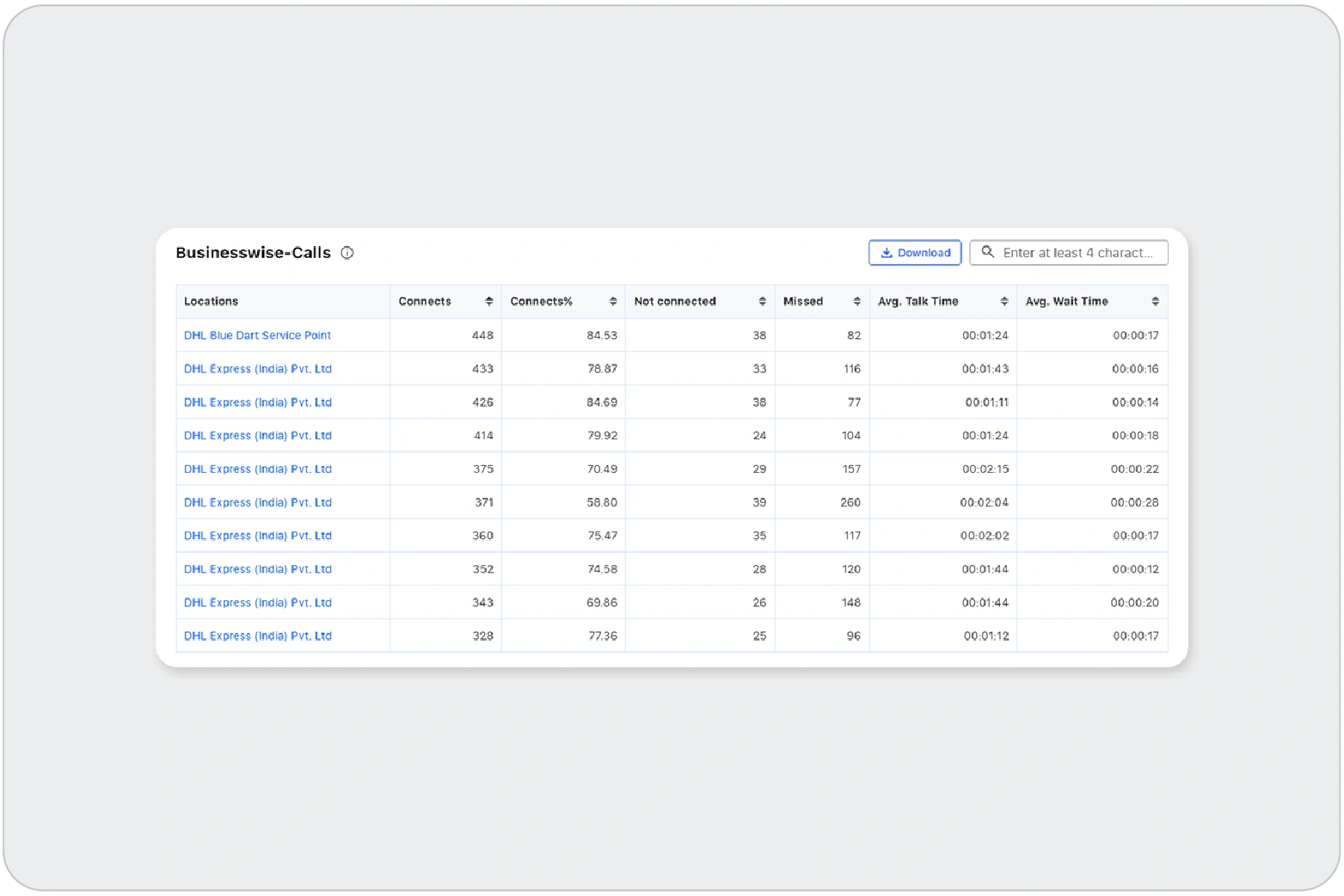Image resolution: width=1344 pixels, height=896 pixels.
Task: Sort table by Connects column arrows
Action: [488, 302]
